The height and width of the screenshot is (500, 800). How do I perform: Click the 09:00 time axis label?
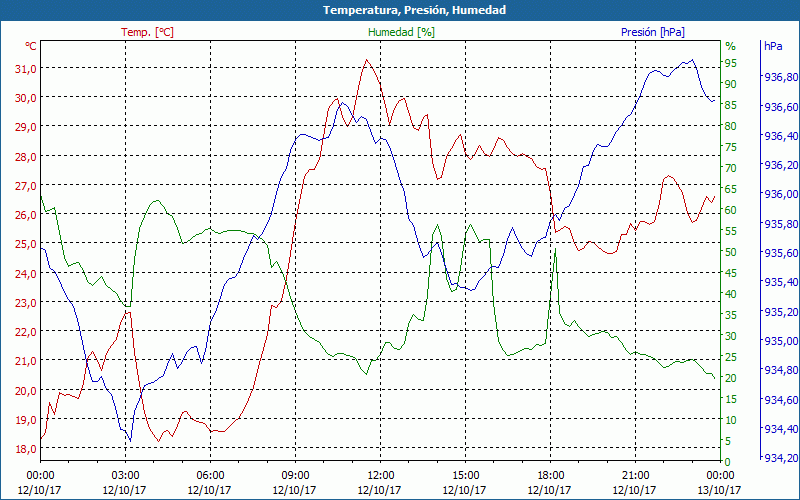[295, 476]
